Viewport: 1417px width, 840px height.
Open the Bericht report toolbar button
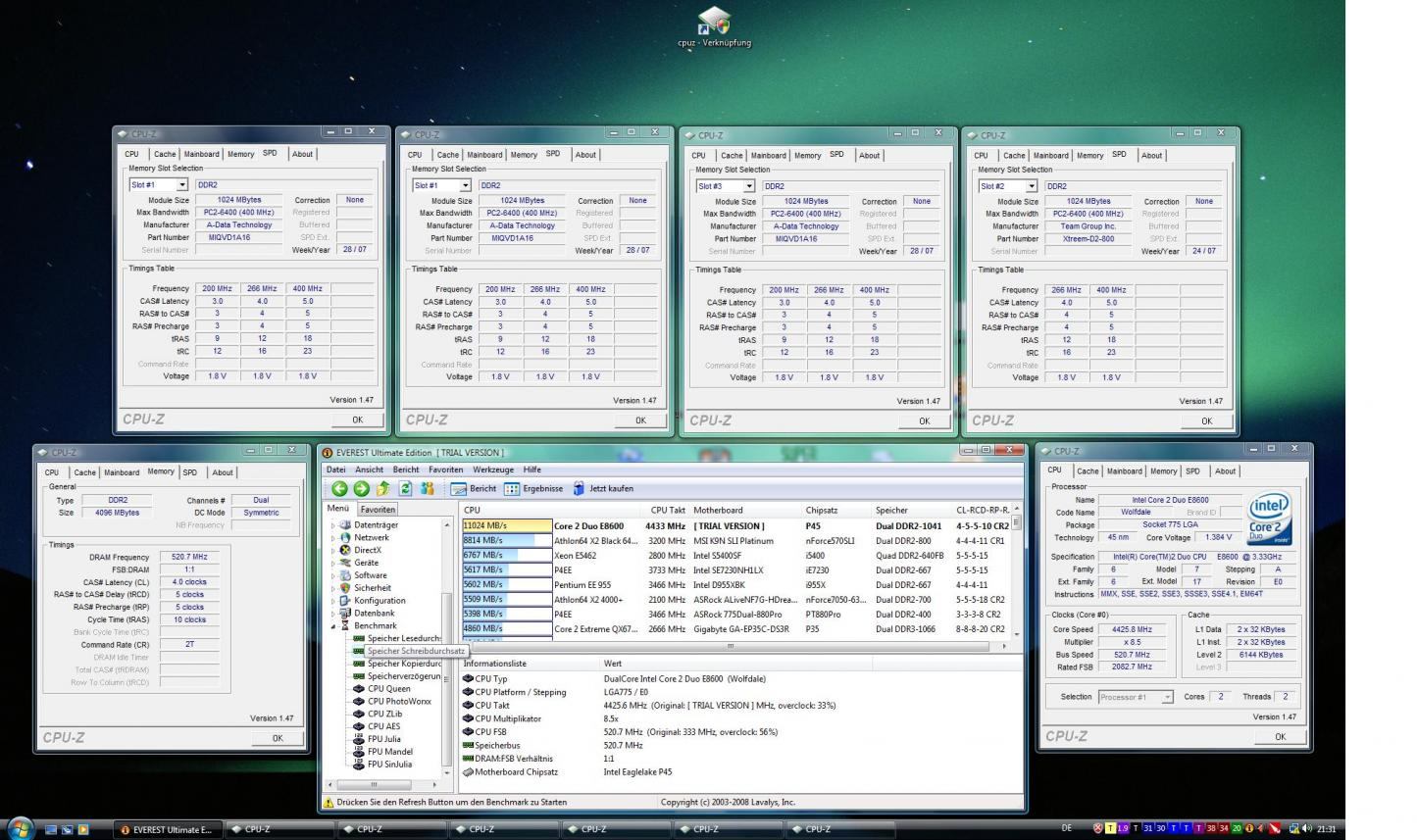(474, 488)
